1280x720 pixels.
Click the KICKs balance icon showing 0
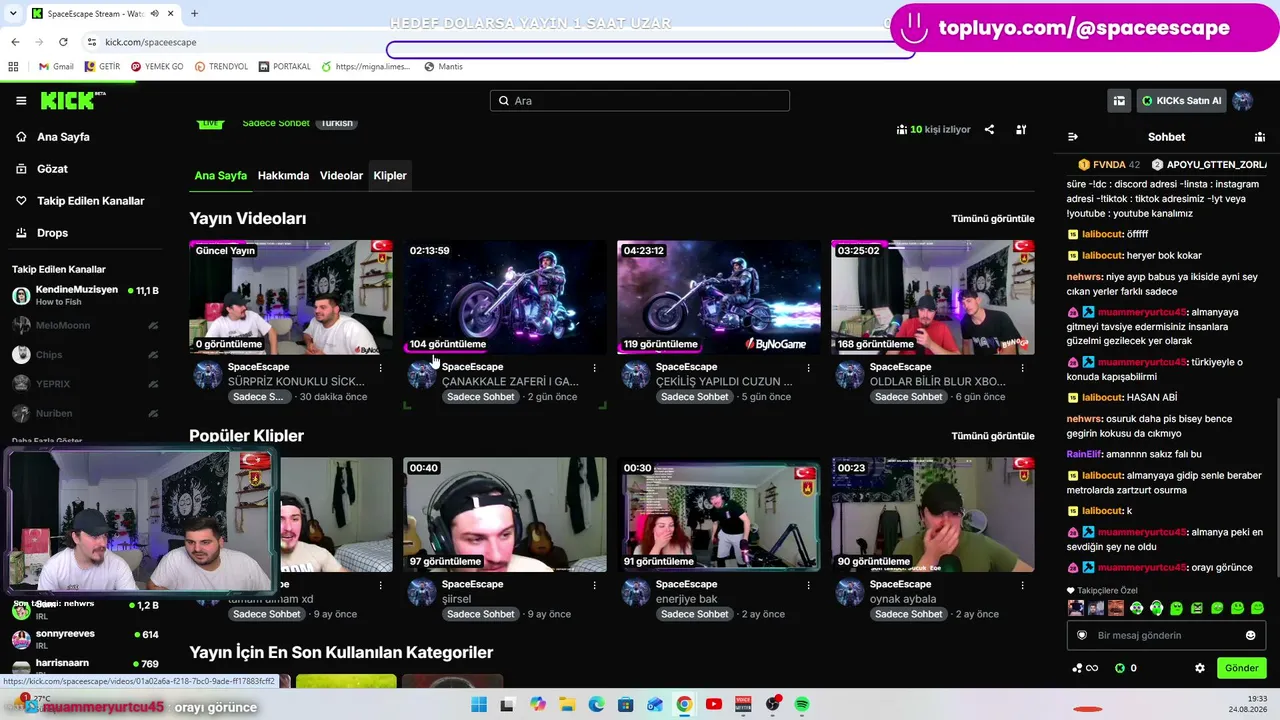pyautogui.click(x=1125, y=668)
